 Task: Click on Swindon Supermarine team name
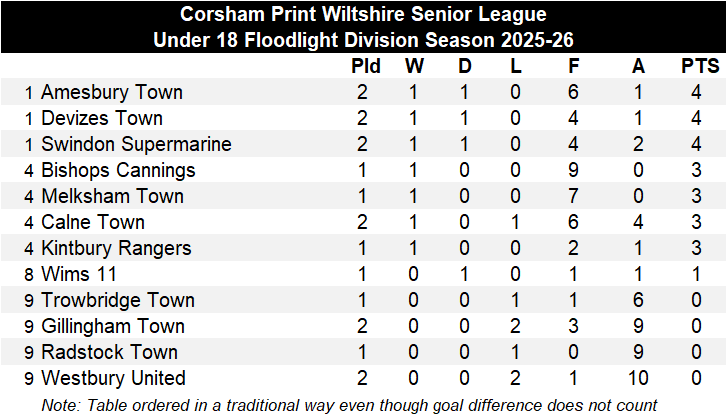136,145
